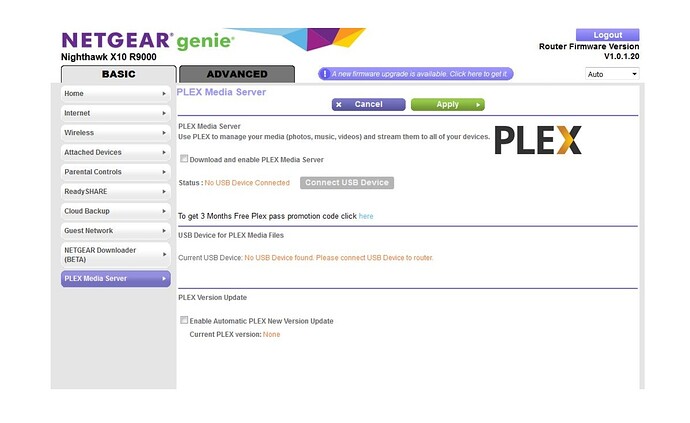Click the firmware version 'V1.0.1.20' text
Screen dimensions: 690x423
621,56
